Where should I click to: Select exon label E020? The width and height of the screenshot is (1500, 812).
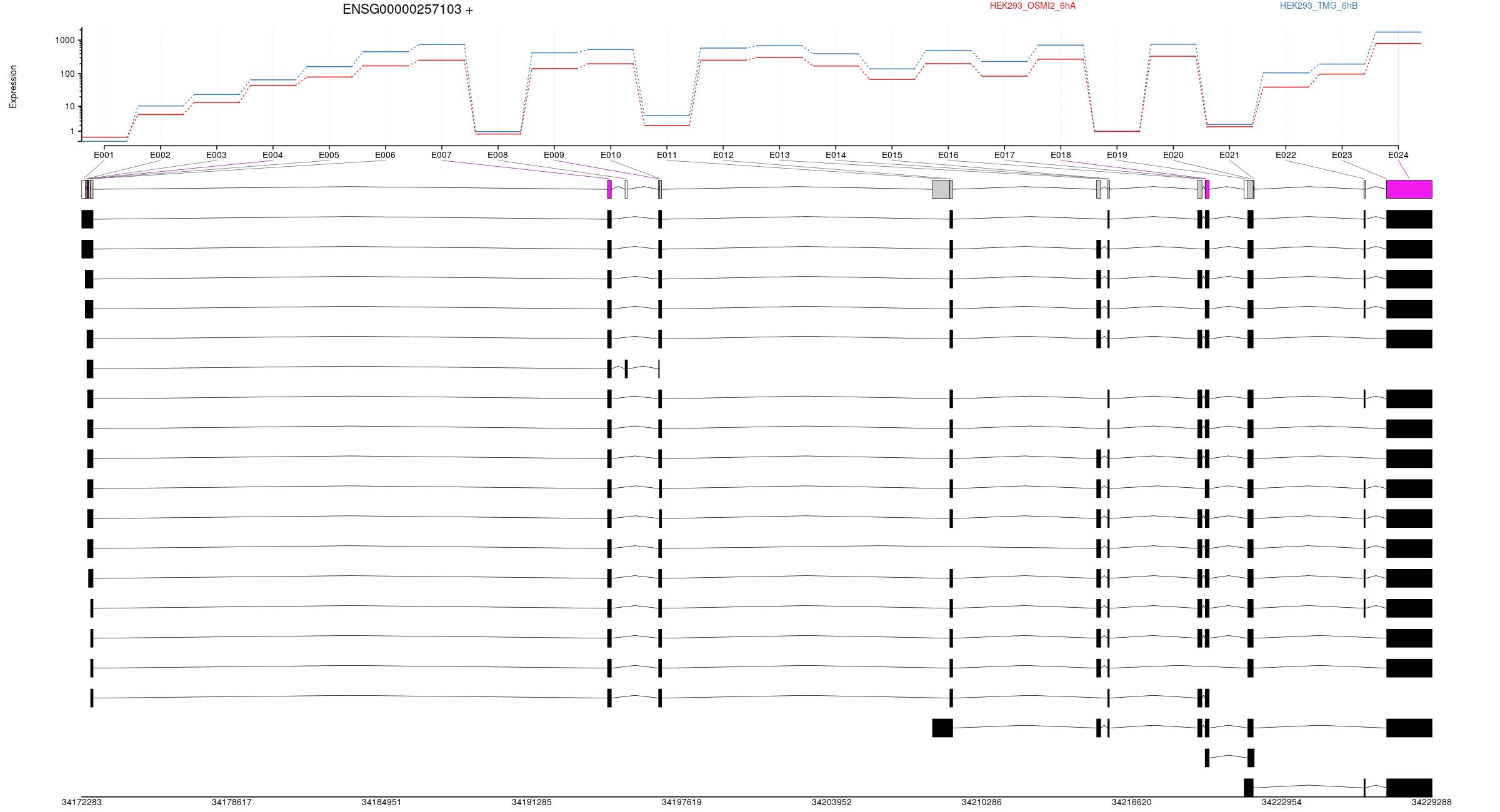[x=1173, y=155]
